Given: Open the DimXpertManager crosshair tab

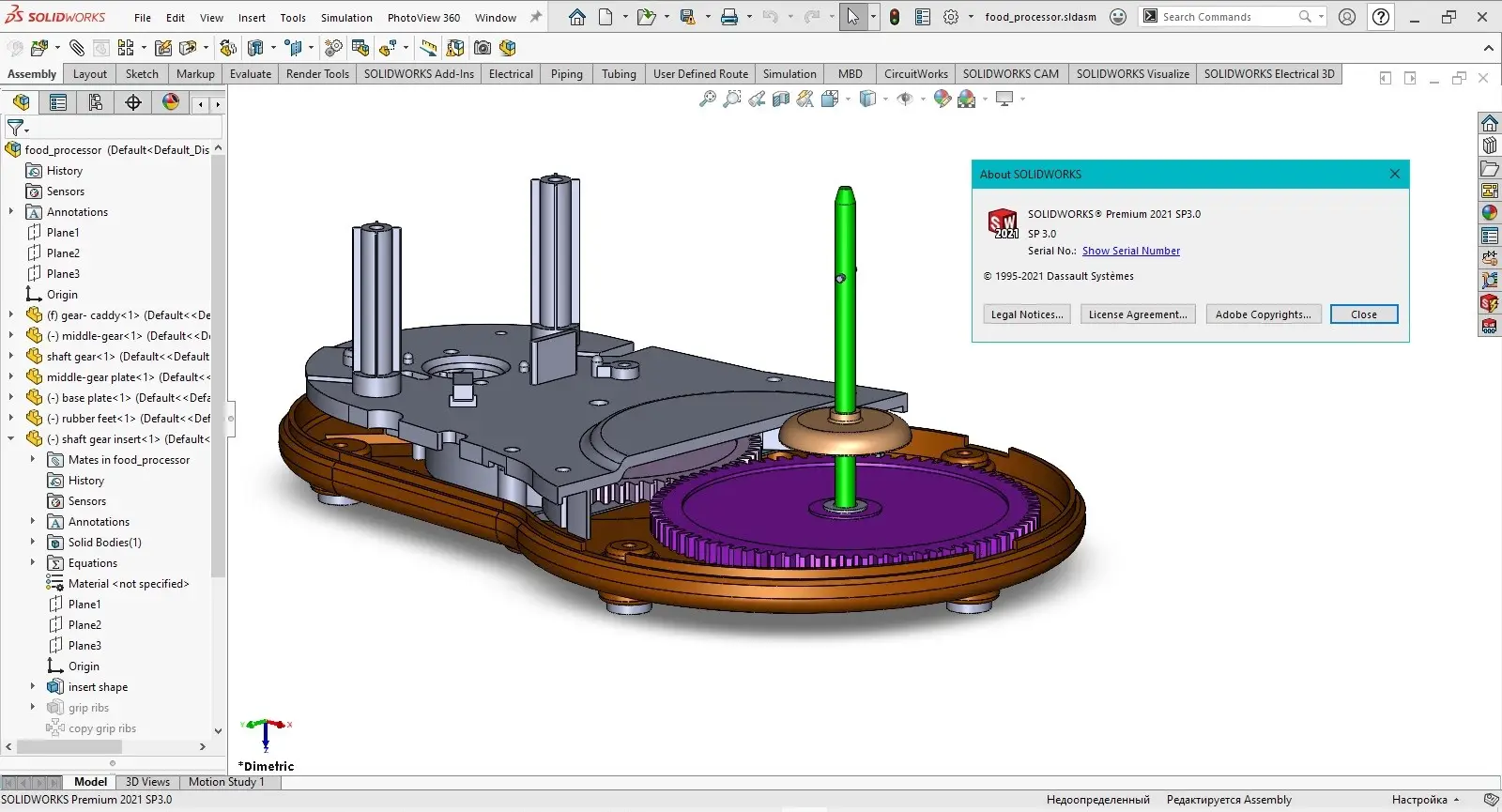Looking at the screenshot, I should [x=133, y=102].
